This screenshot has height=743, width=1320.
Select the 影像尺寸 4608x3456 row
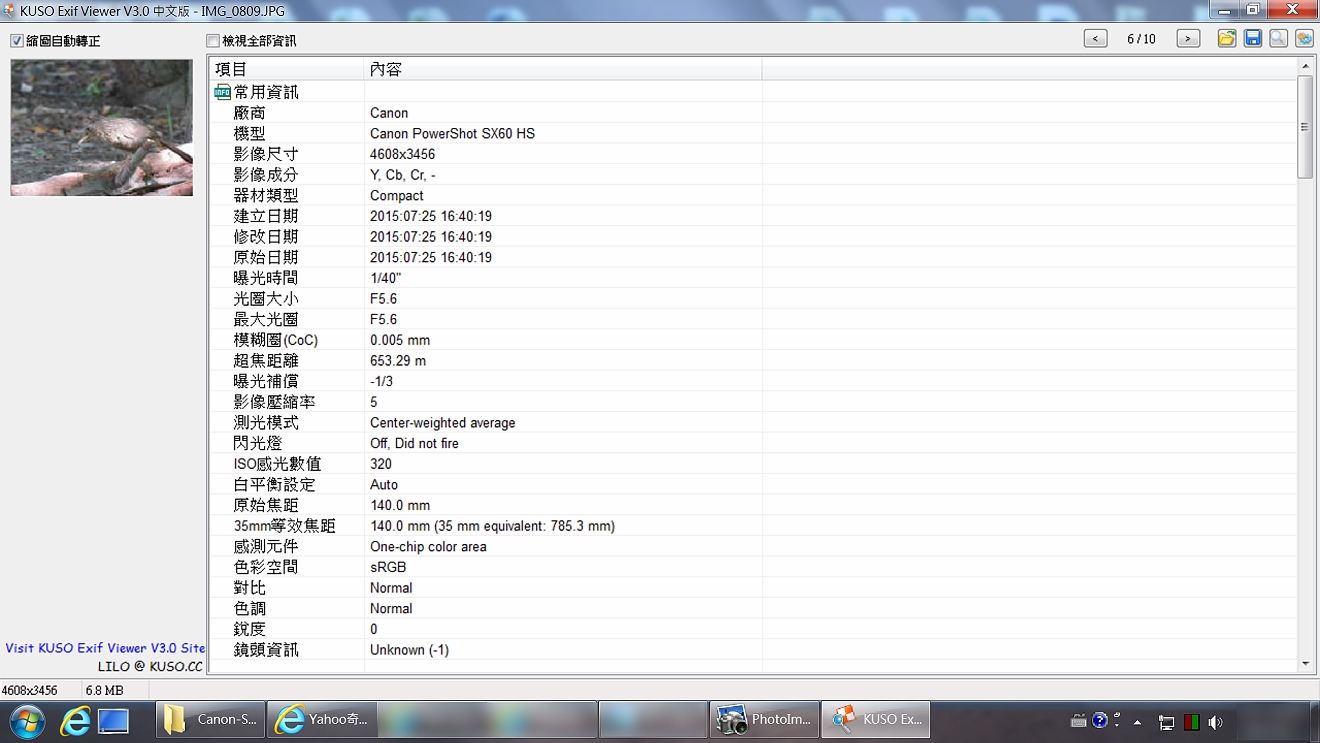point(752,154)
